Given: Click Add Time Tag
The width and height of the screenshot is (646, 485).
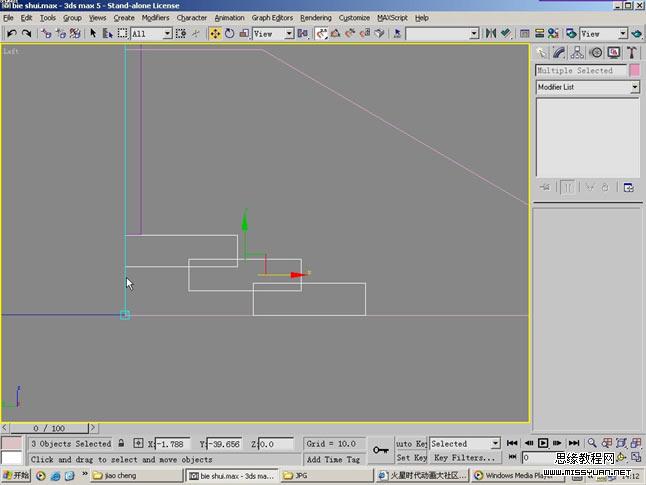Looking at the screenshot, I should [x=333, y=459].
